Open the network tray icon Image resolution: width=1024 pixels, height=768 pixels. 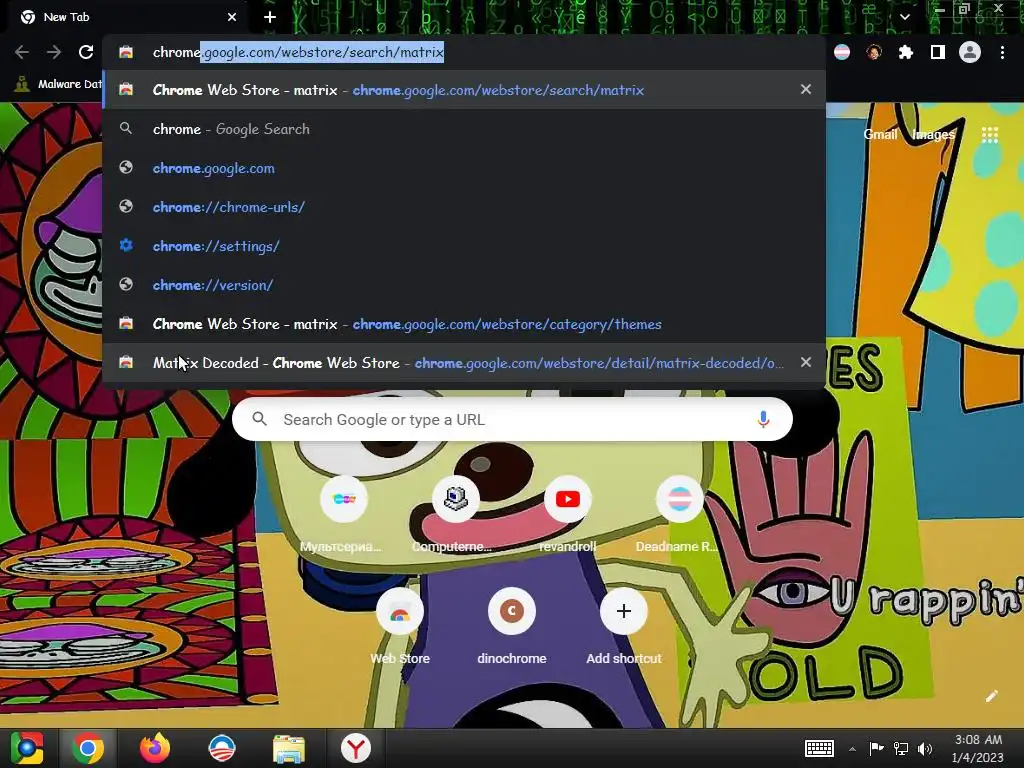[x=901, y=748]
